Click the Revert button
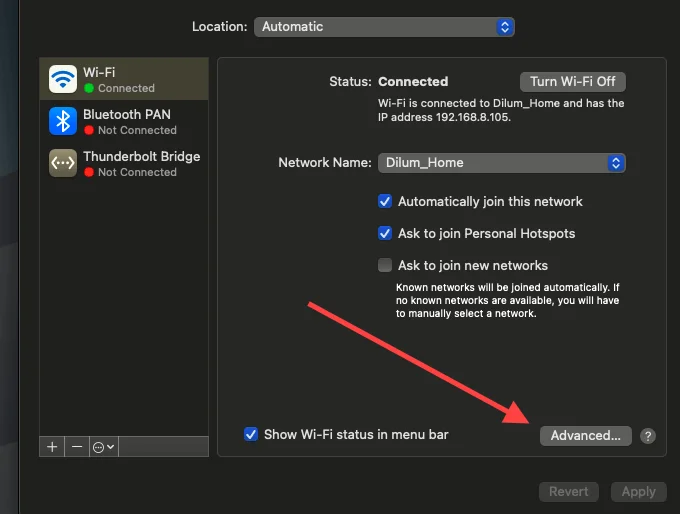This screenshot has height=514, width=680. pyautogui.click(x=569, y=492)
